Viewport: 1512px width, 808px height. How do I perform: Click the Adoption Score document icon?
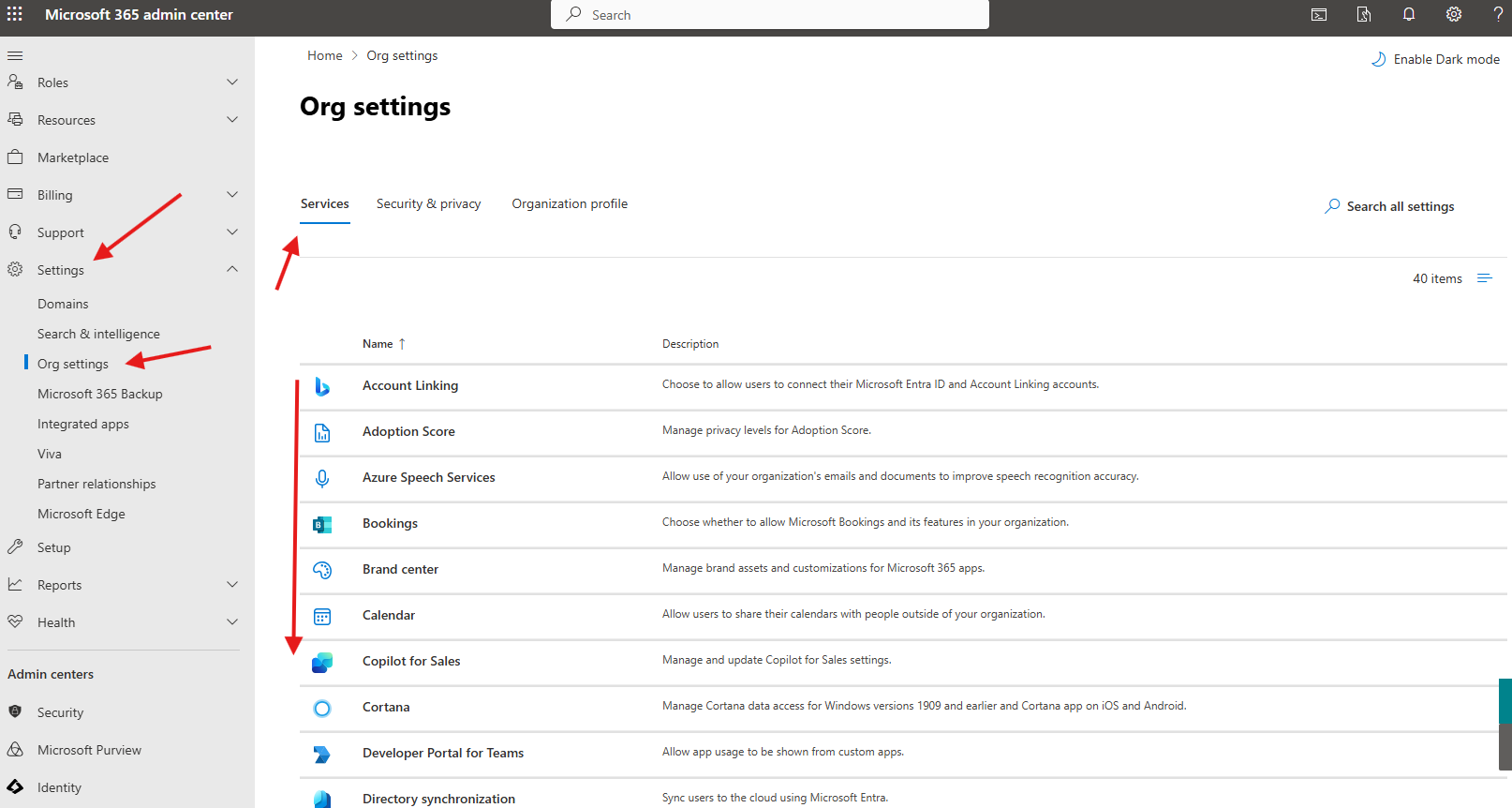click(x=322, y=432)
